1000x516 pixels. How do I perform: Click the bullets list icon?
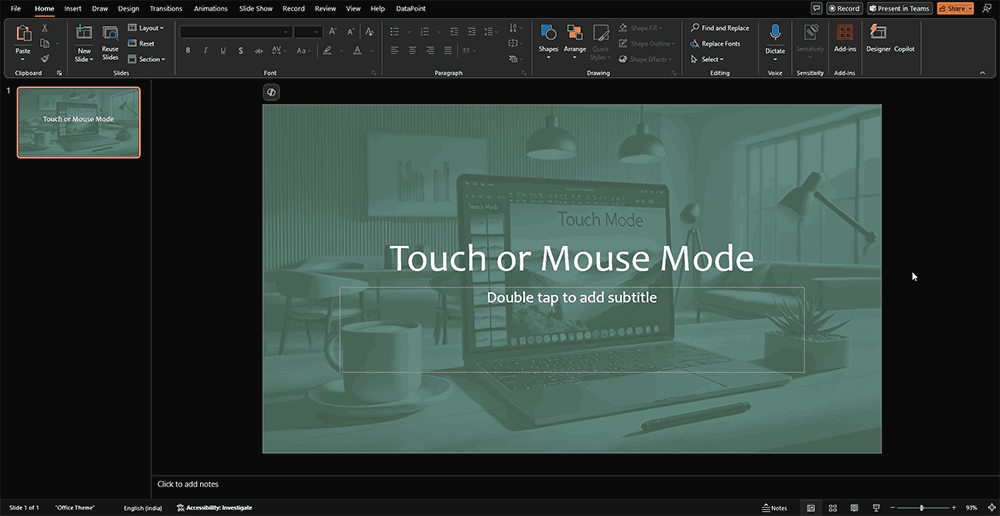click(x=394, y=31)
